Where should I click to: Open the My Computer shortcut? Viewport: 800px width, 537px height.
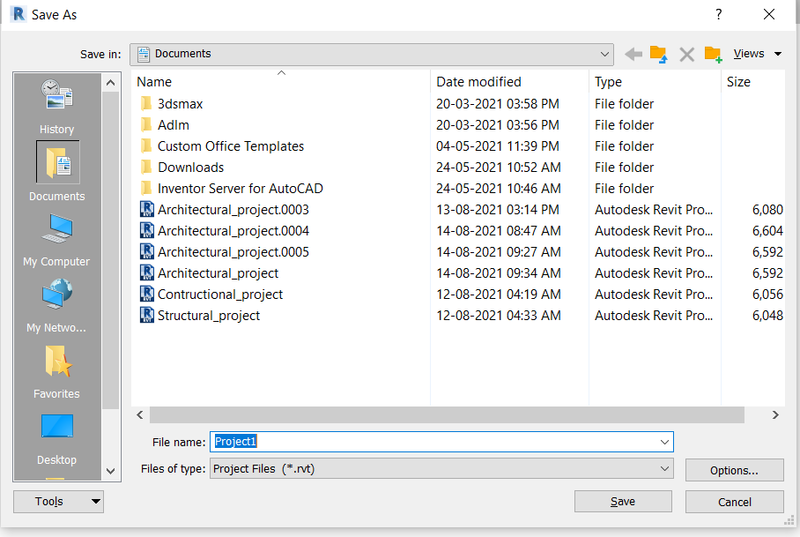click(57, 240)
